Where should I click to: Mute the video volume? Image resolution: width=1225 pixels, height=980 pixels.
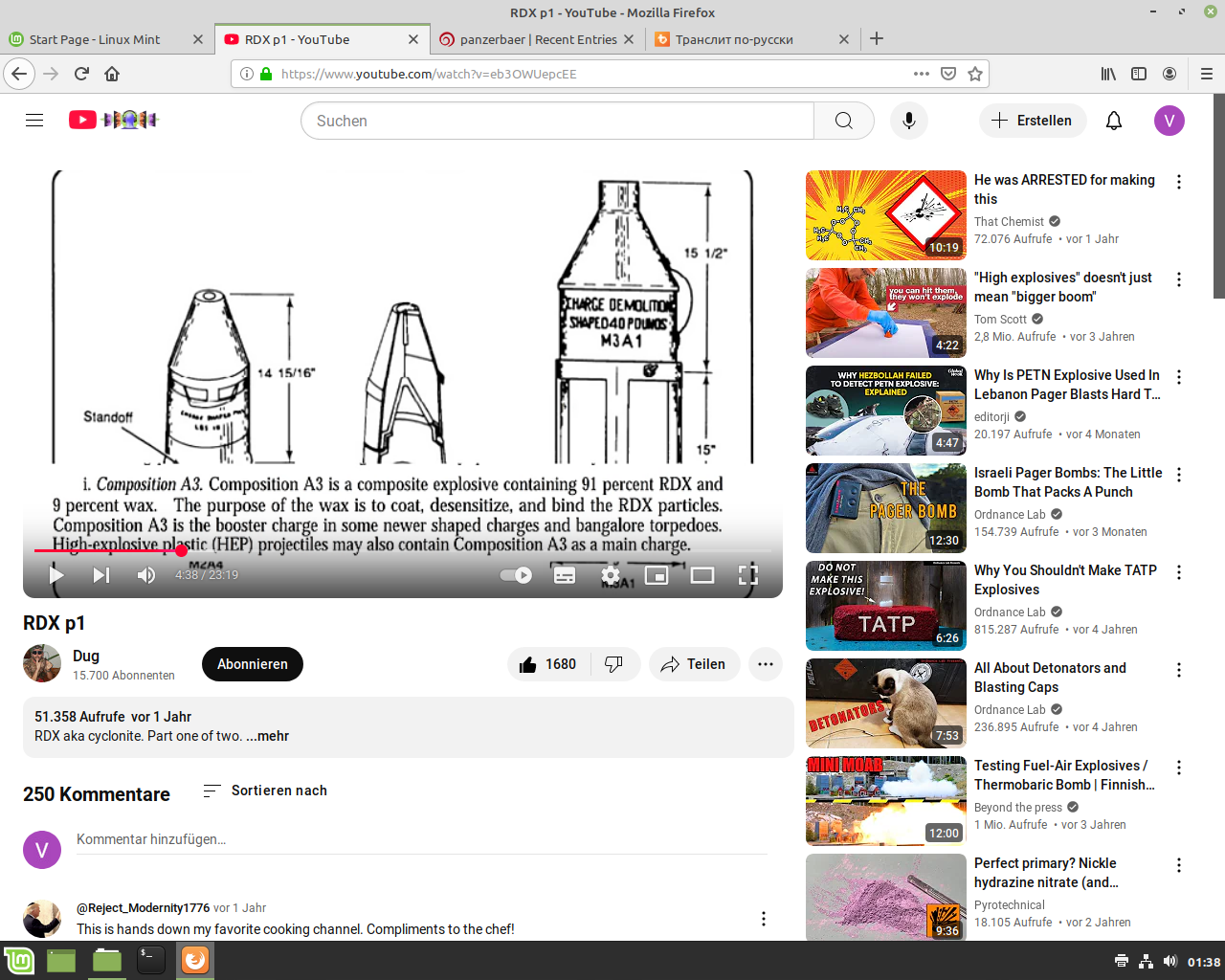pos(146,575)
